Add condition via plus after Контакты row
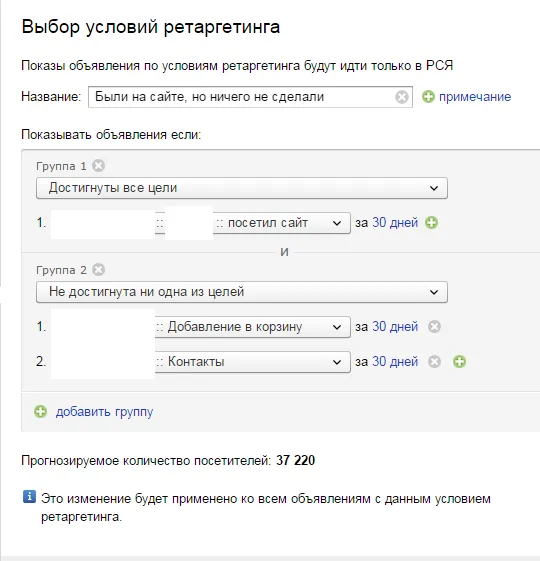 tap(459, 361)
